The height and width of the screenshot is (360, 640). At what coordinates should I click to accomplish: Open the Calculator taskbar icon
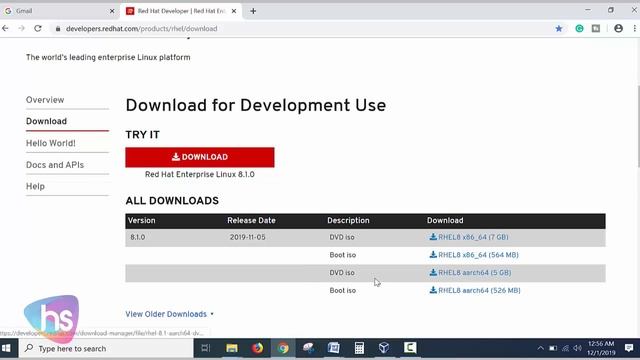[x=359, y=348]
